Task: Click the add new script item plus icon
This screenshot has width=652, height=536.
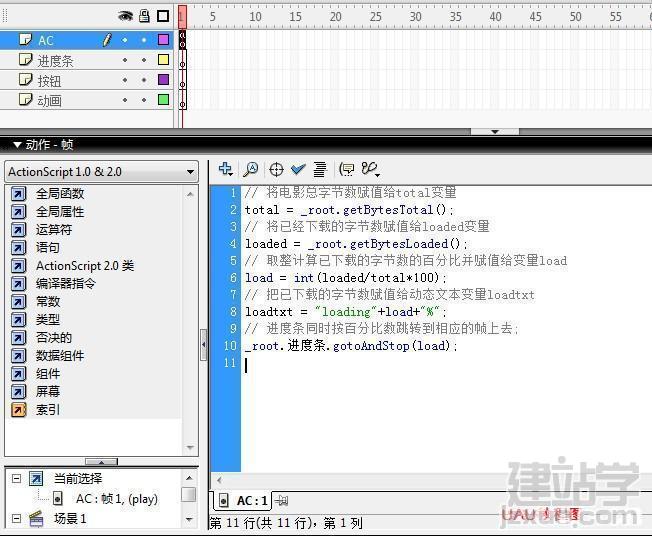Action: tap(225, 169)
